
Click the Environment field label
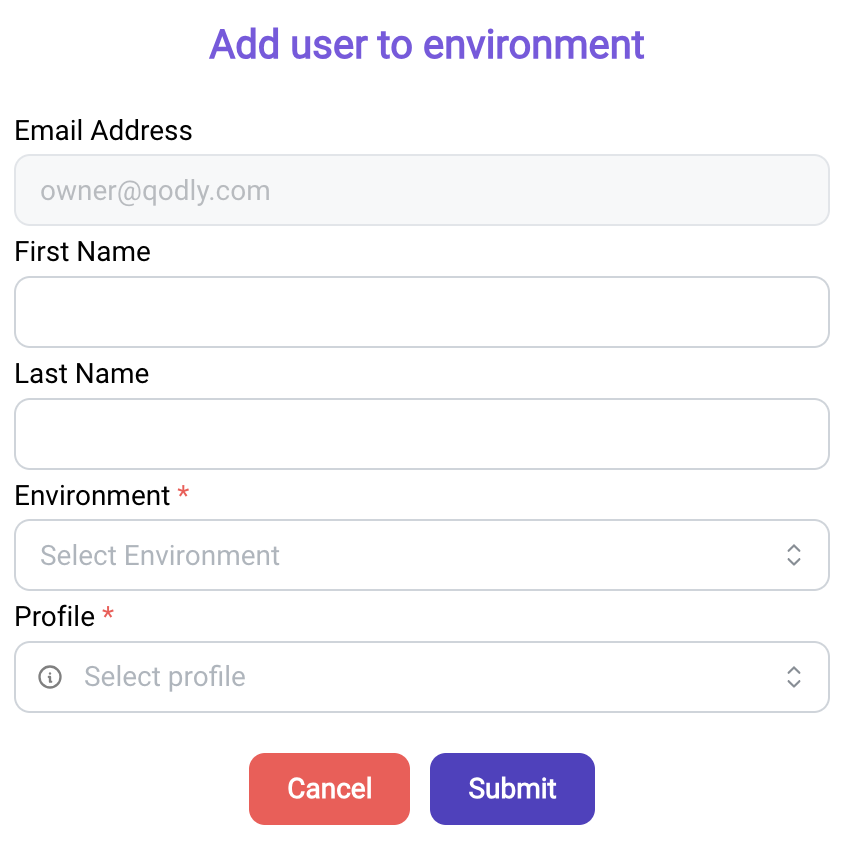click(92, 495)
